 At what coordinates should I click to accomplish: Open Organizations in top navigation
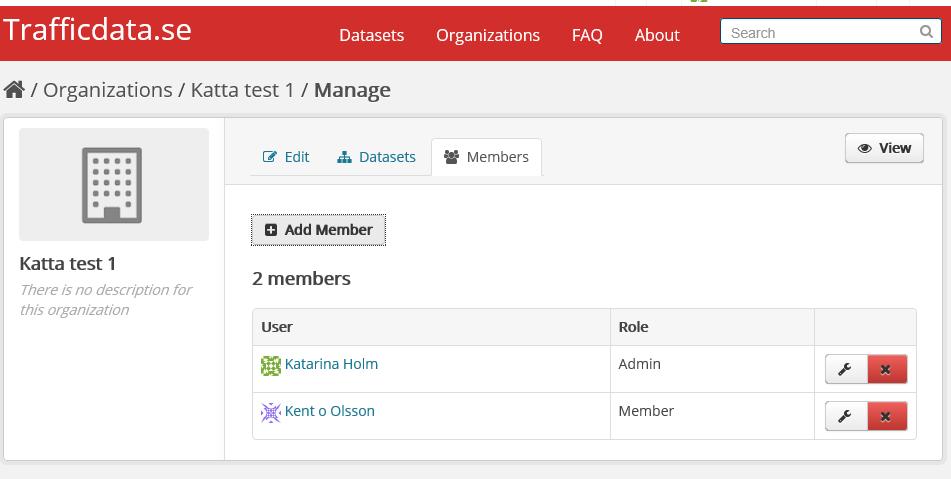488,35
